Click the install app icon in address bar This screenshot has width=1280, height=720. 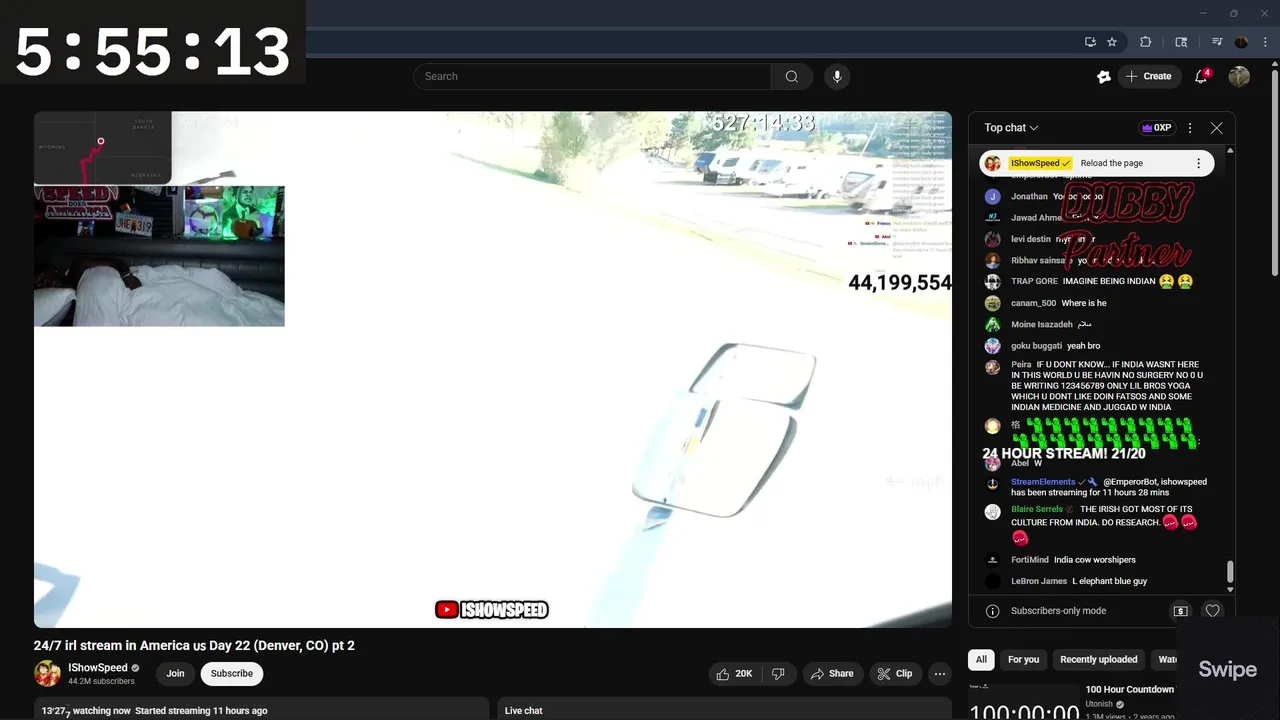coord(1090,42)
